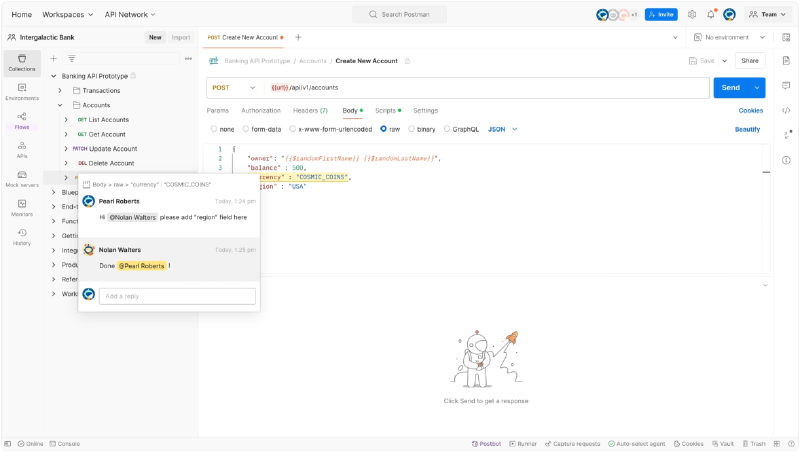Open the JSON format dropdown
Viewport: 800px width, 452px height.
[503, 129]
